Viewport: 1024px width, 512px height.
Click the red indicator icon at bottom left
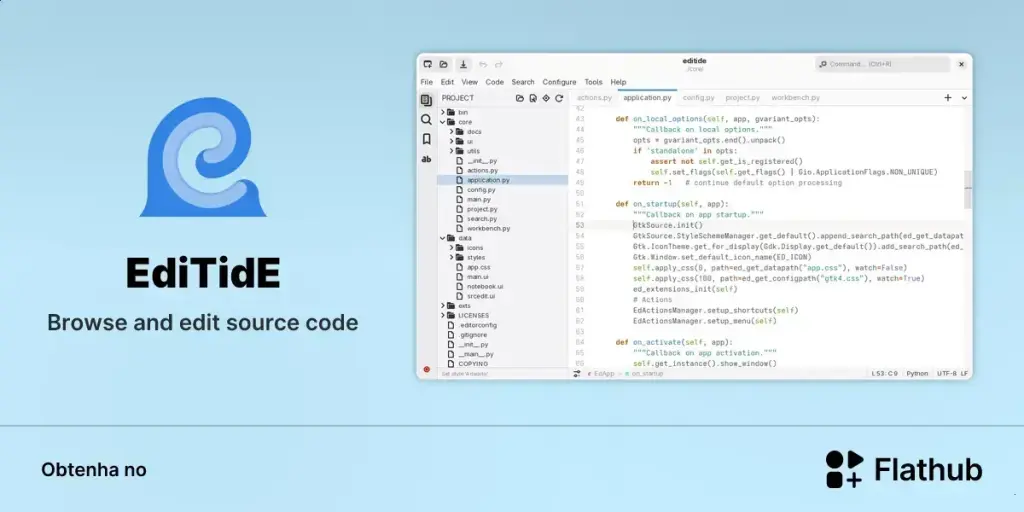(426, 369)
